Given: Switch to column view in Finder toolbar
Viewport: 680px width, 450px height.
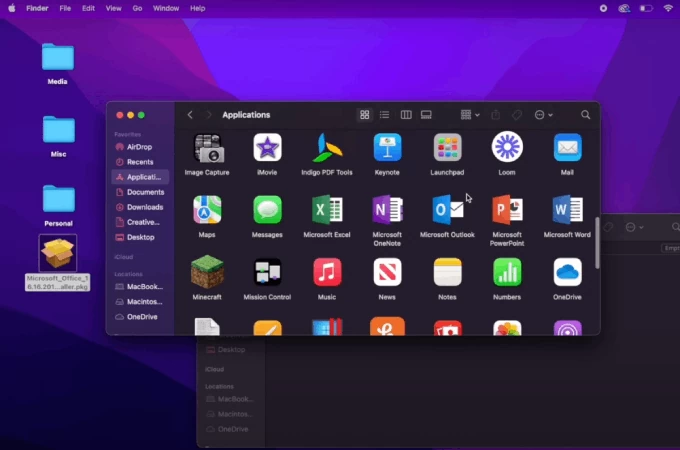Looking at the screenshot, I should point(406,115).
